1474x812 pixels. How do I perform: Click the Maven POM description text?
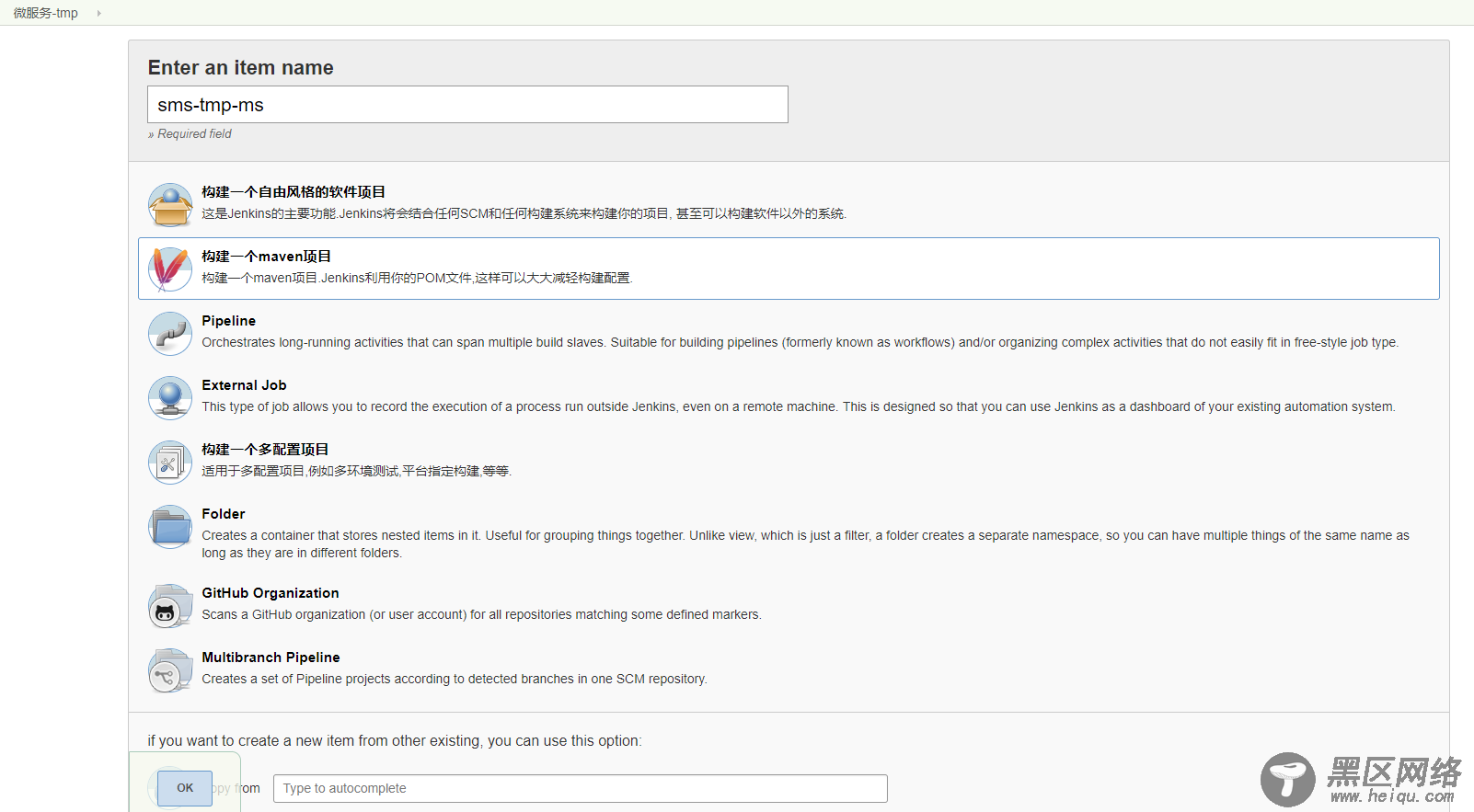[x=417, y=278]
